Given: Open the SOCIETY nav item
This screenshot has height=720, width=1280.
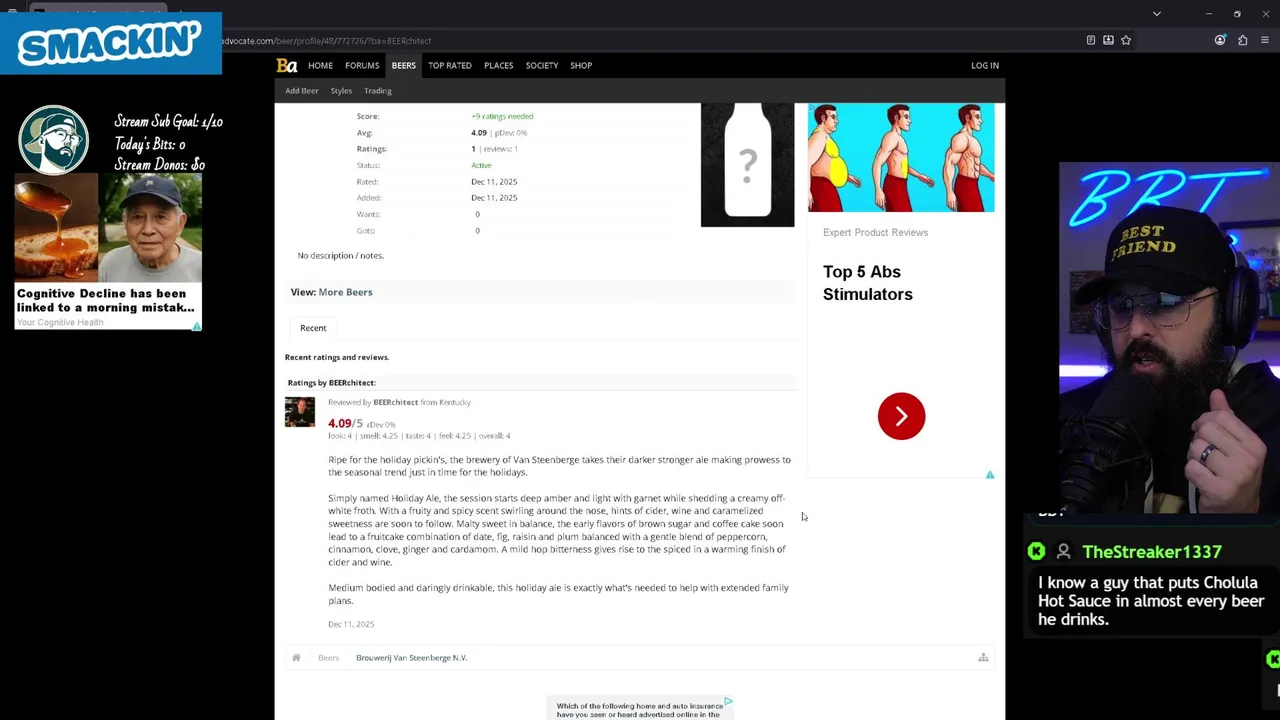Looking at the screenshot, I should (542, 66).
